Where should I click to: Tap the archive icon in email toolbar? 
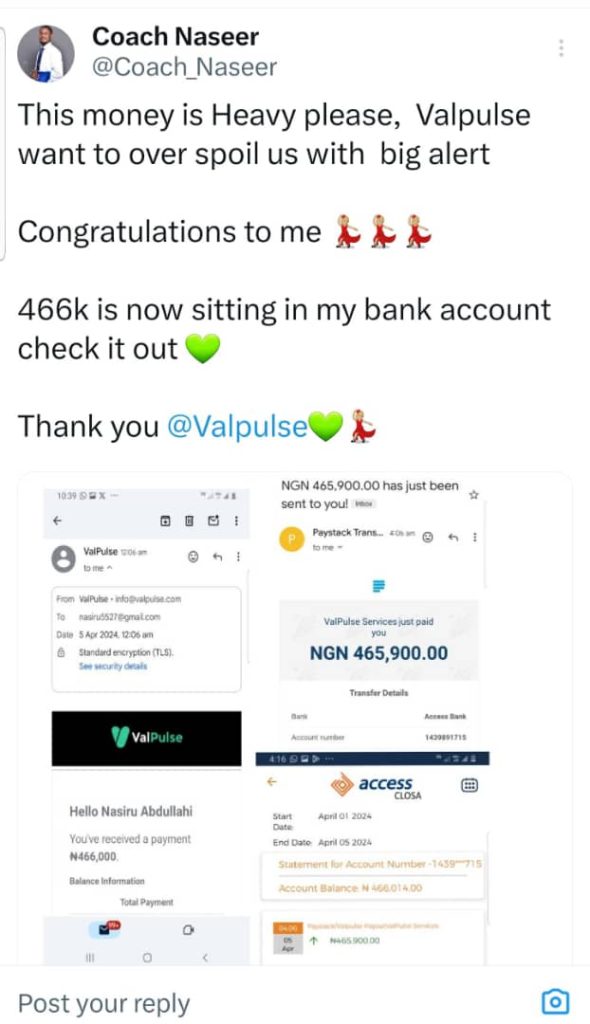[165, 520]
